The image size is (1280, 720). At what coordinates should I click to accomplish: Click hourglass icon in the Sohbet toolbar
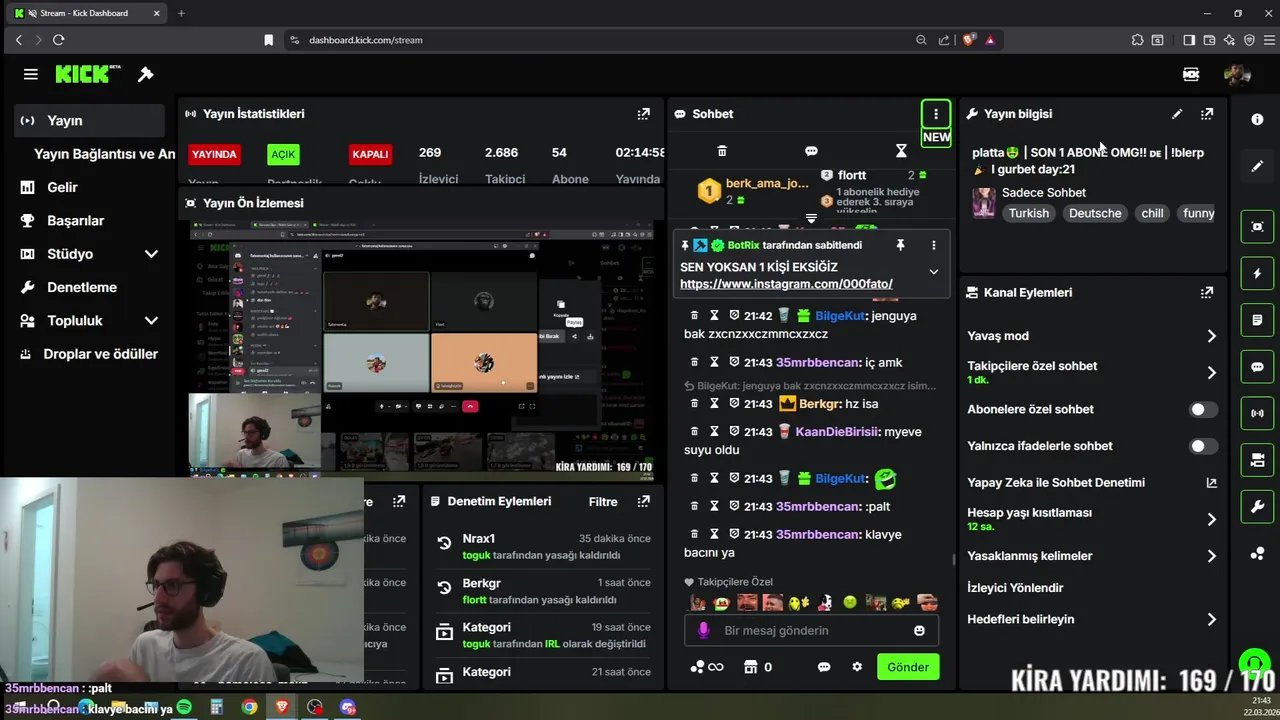(x=901, y=151)
